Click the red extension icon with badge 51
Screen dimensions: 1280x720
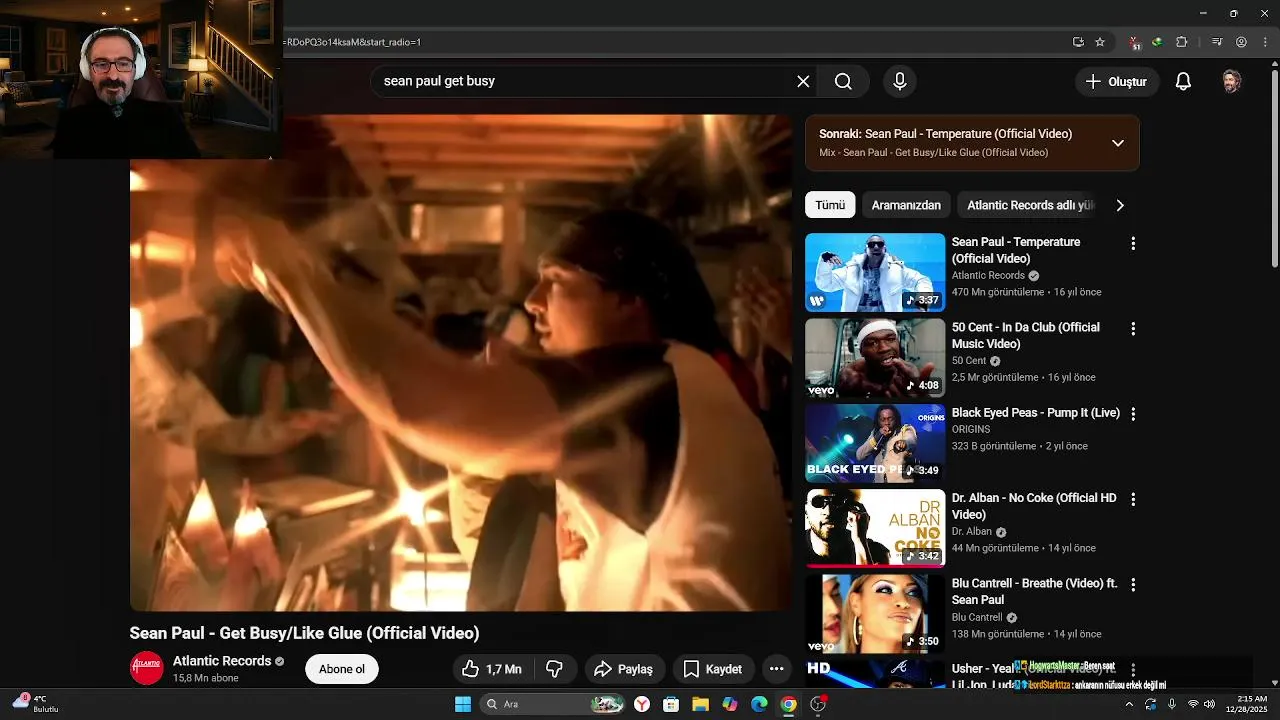tap(1134, 43)
